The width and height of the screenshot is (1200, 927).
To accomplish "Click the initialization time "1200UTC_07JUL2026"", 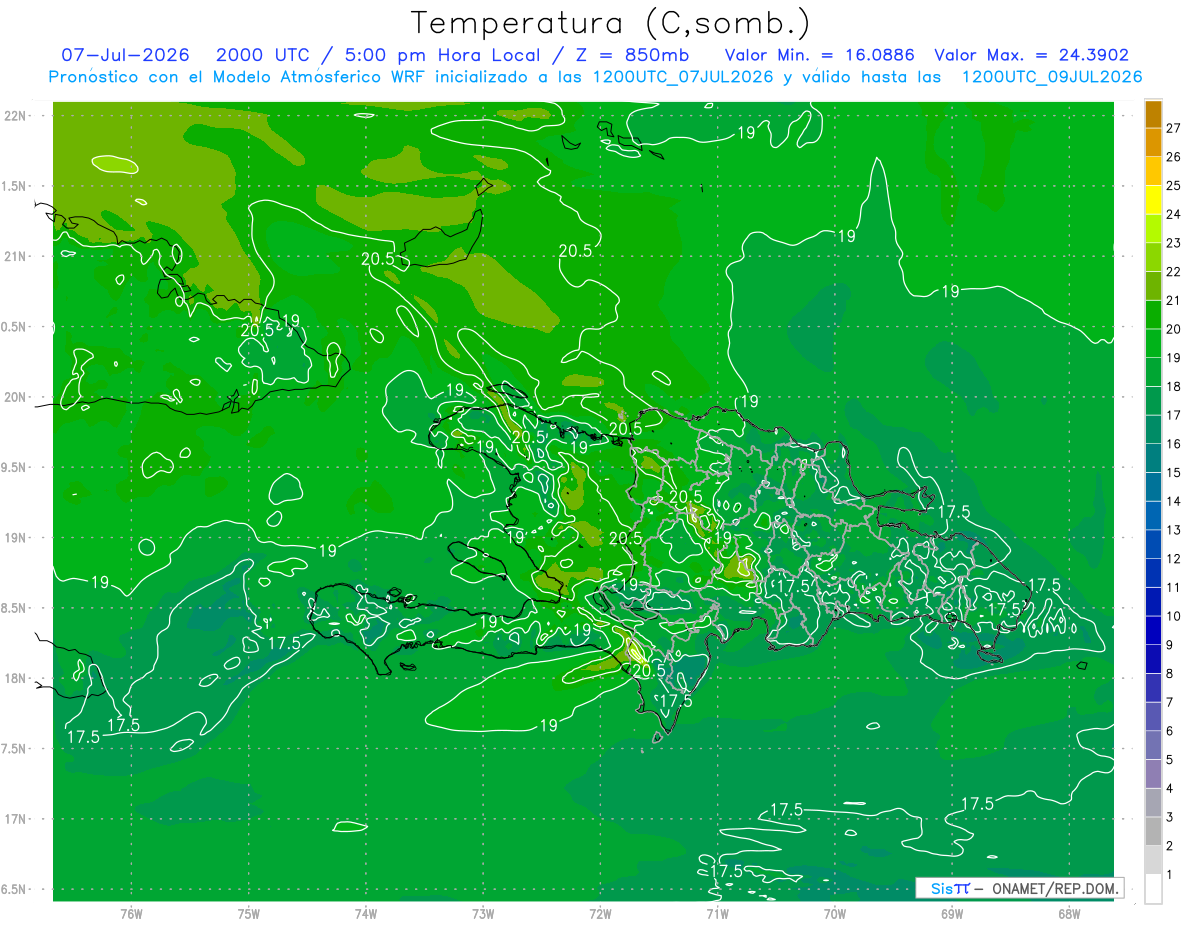I will click(x=683, y=76).
